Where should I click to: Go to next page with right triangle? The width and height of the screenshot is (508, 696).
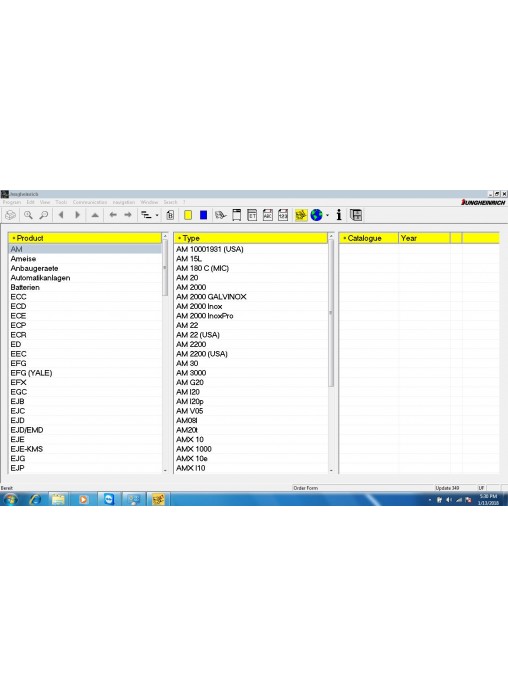[77, 215]
